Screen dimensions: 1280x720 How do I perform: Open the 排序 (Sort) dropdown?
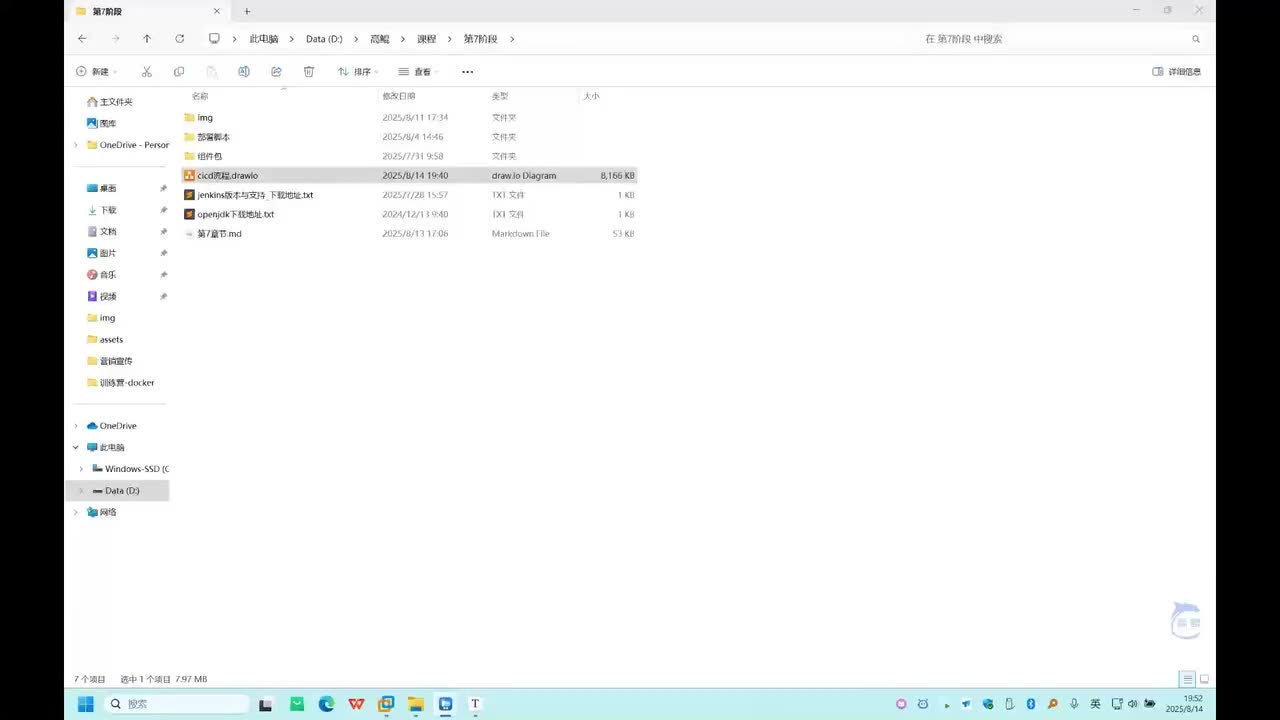point(358,72)
